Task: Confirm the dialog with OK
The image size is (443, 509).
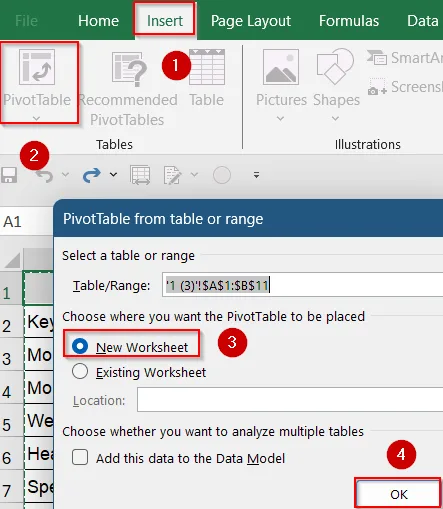Action: [398, 494]
